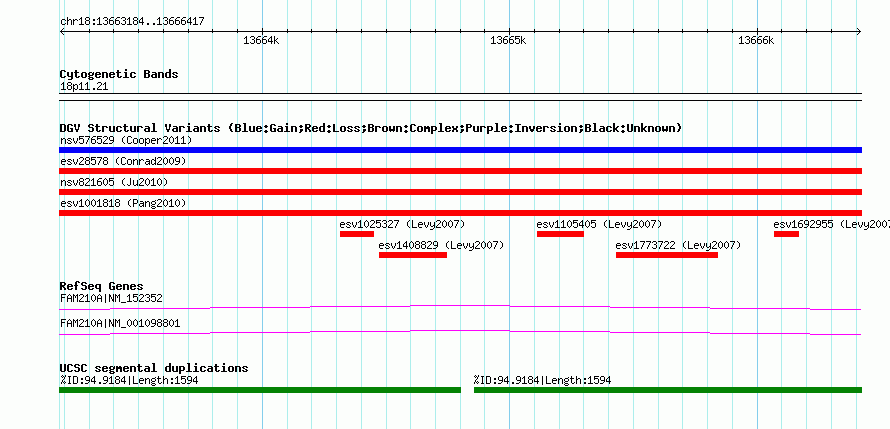Click the second green segmental duplication bar
Image resolution: width=890 pixels, height=429 pixels.
668,390
